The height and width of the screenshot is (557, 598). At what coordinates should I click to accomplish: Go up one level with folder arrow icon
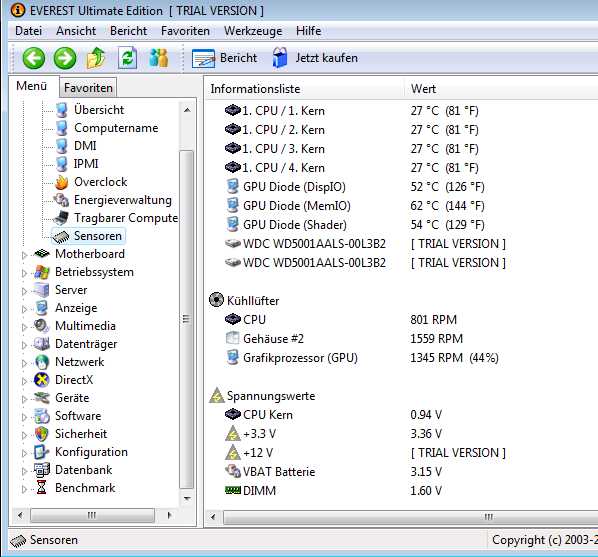96,58
